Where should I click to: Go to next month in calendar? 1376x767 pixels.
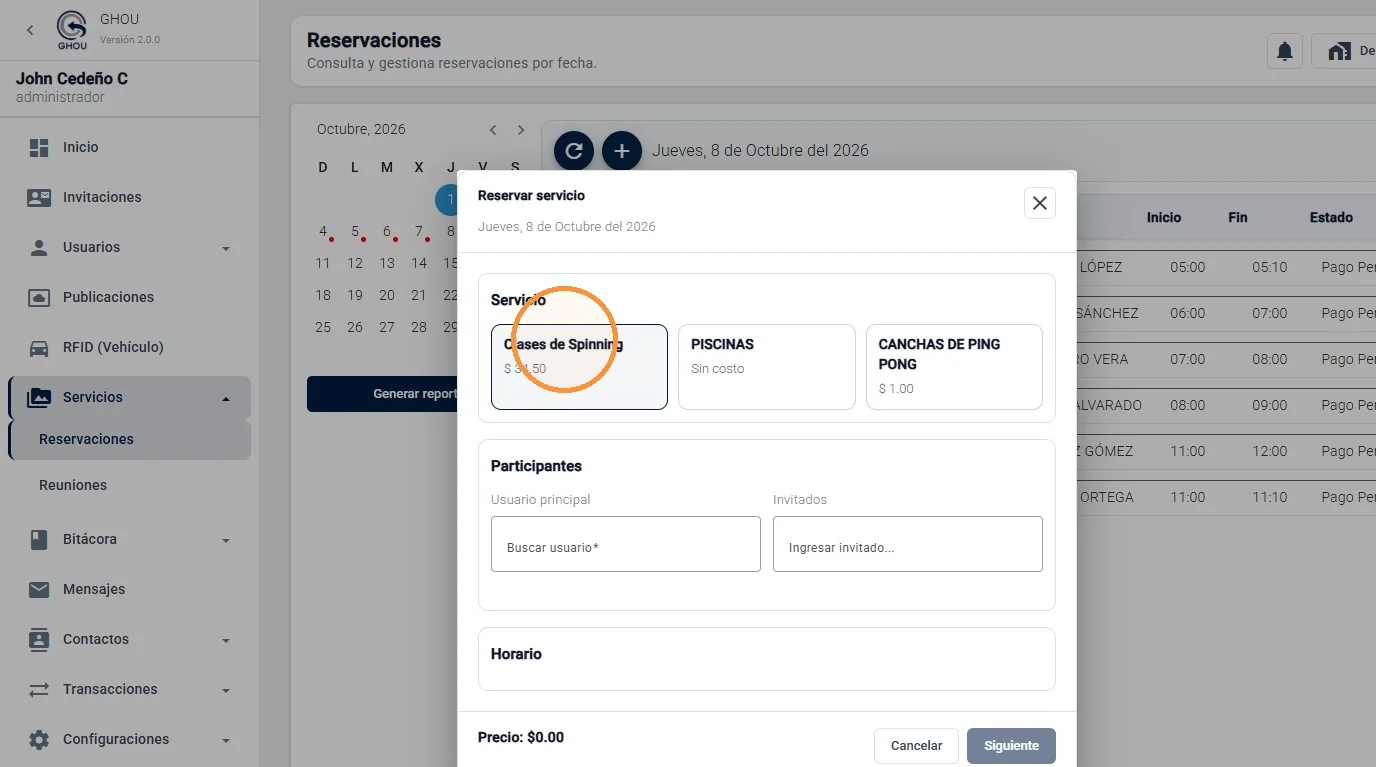pyautogui.click(x=521, y=130)
